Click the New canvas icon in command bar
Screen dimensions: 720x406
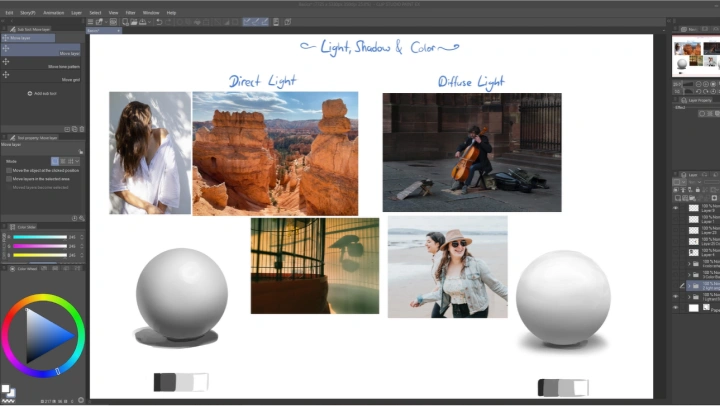click(125, 22)
